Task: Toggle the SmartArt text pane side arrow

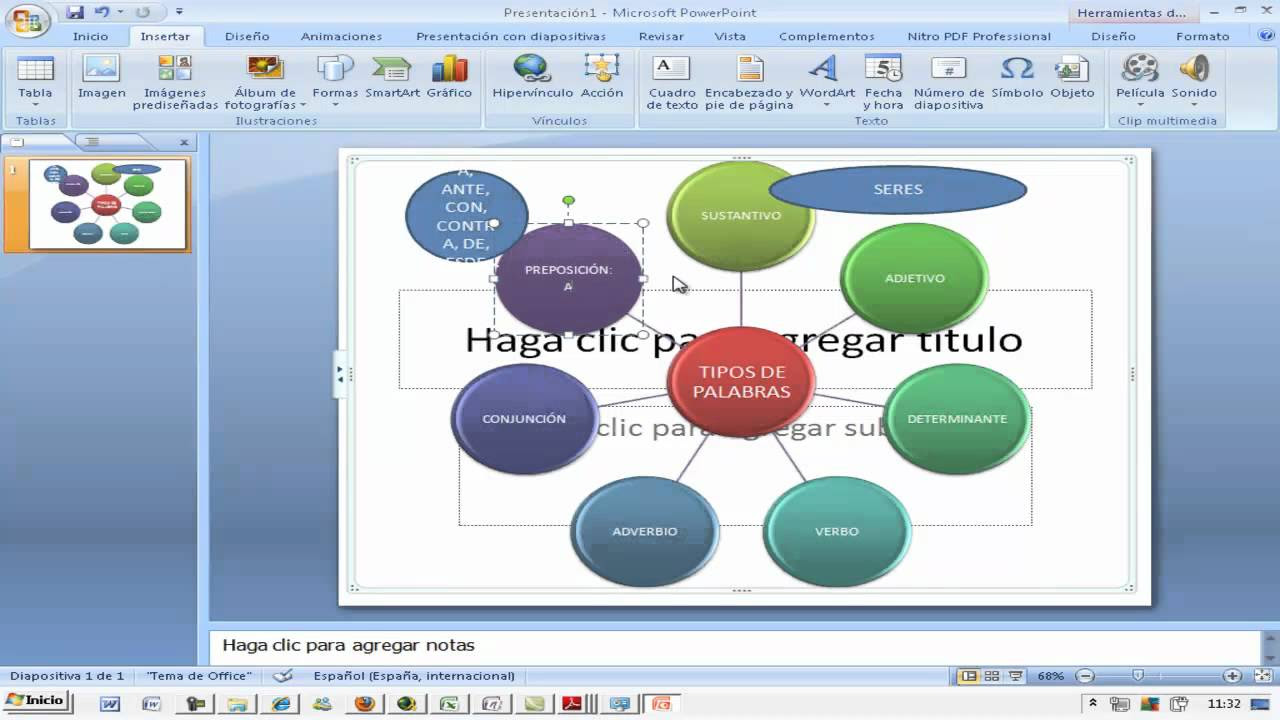Action: [340, 374]
